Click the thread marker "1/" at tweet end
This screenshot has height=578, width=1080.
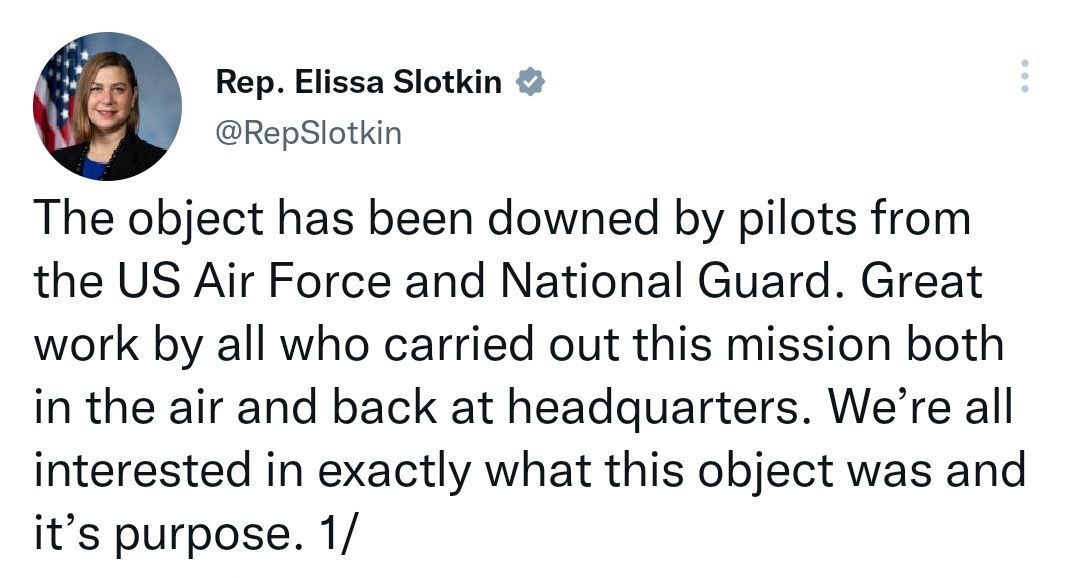[337, 532]
